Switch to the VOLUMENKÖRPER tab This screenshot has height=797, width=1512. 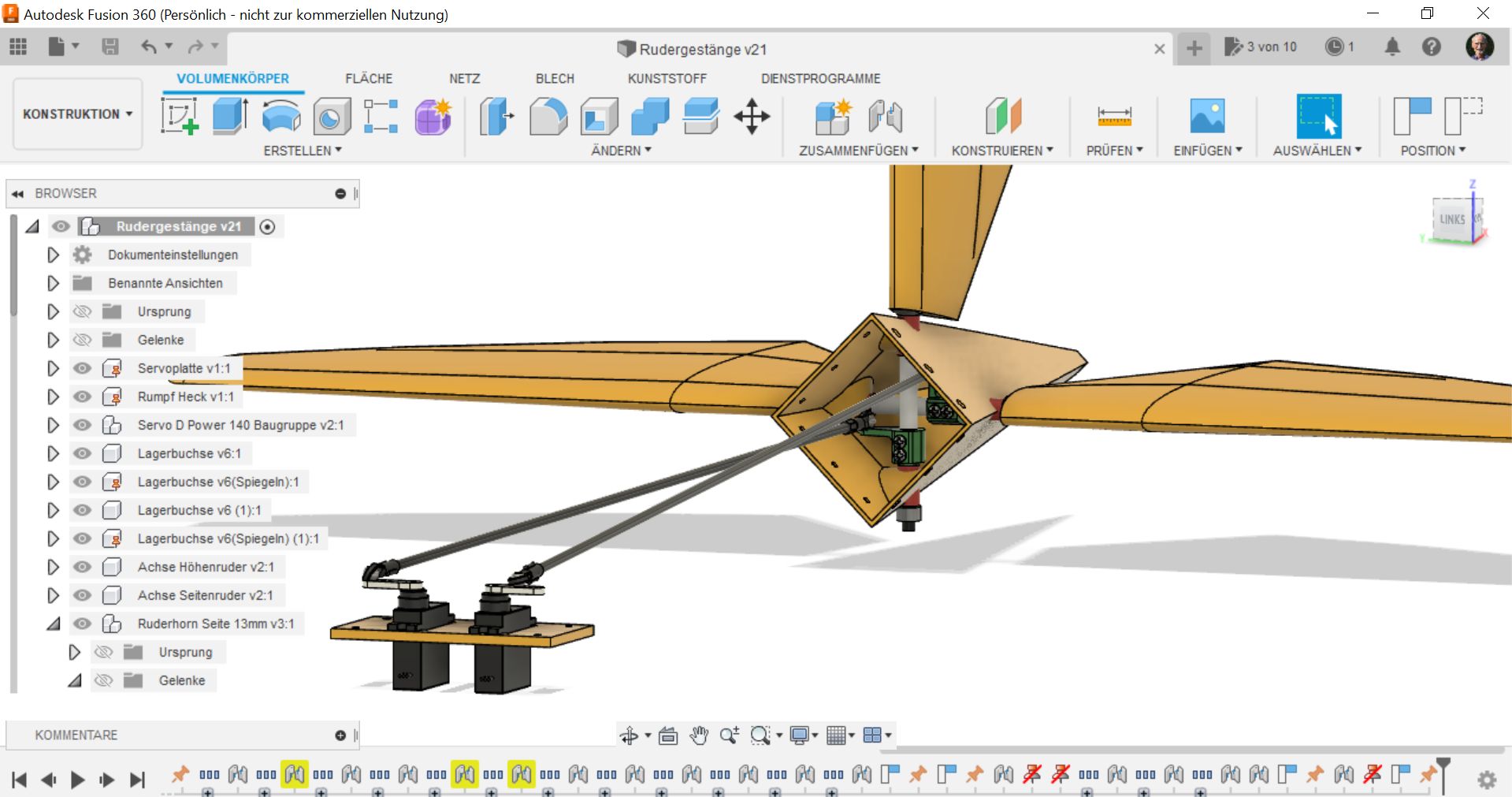click(x=232, y=79)
